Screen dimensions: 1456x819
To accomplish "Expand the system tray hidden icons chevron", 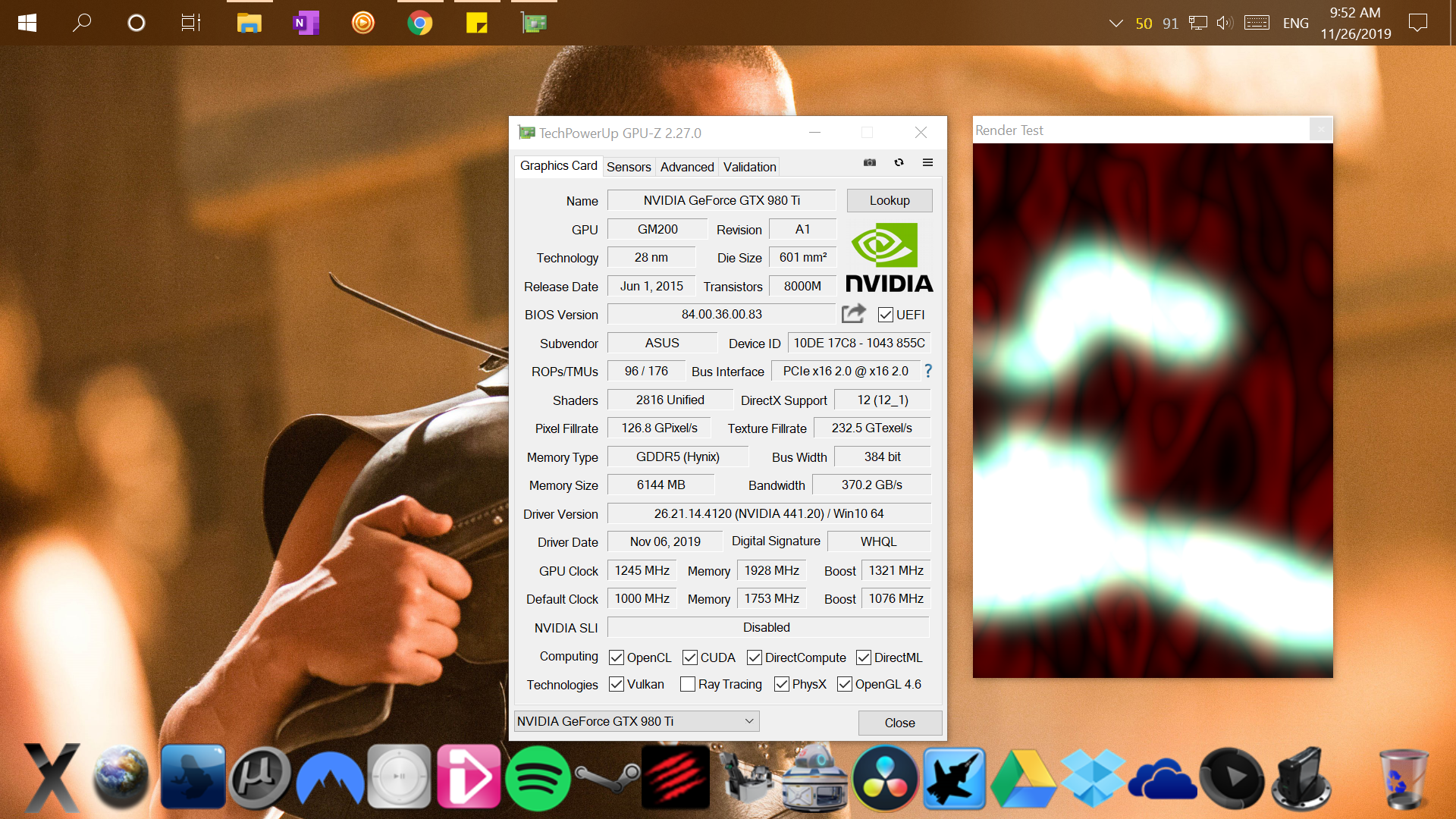I will click(x=1116, y=23).
